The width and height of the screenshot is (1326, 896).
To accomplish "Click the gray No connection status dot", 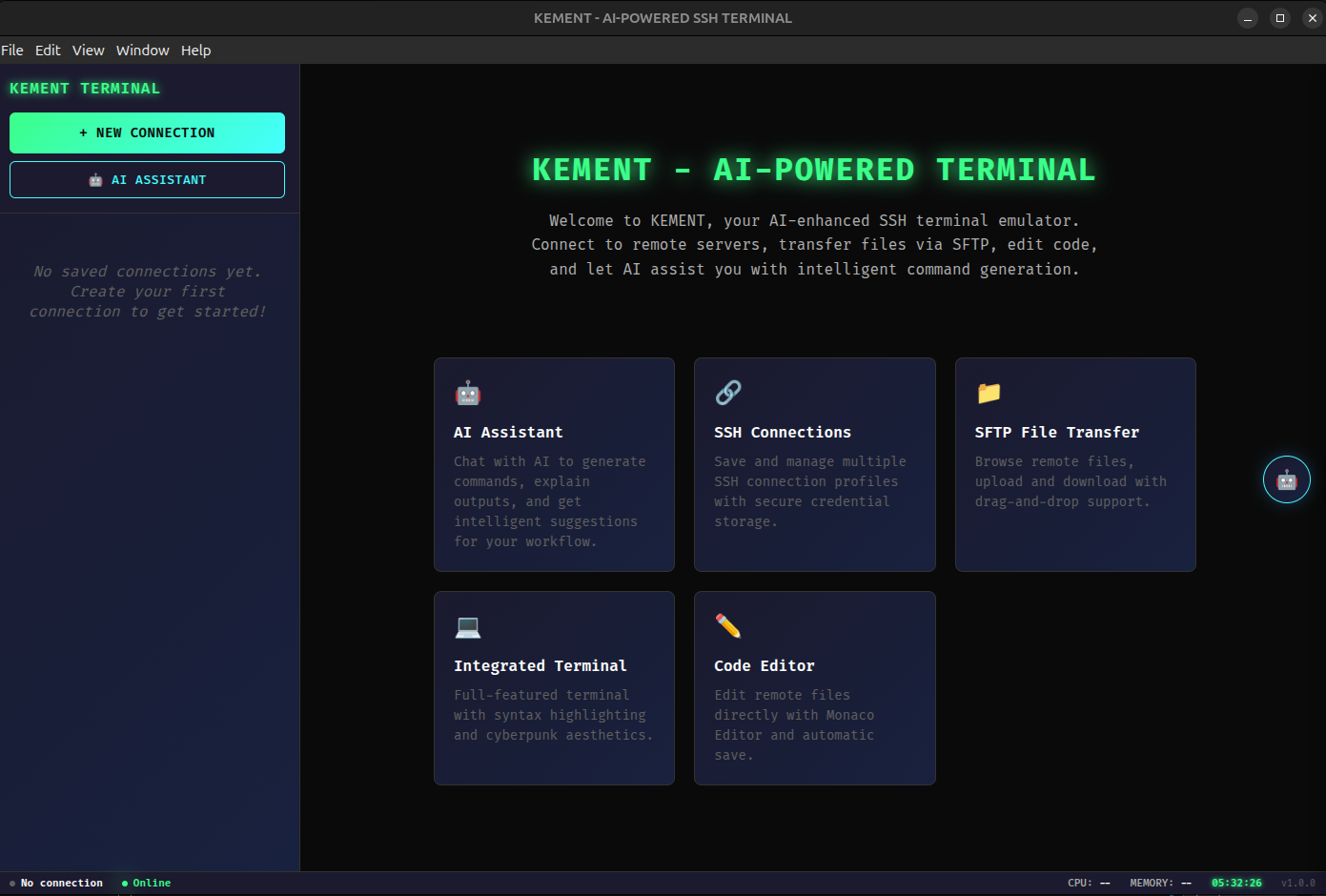I will point(12,884).
